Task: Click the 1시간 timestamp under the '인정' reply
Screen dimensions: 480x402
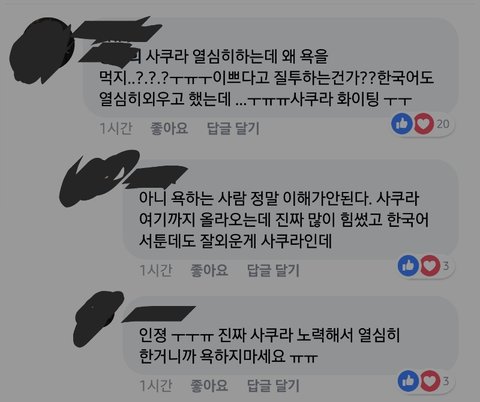Action: click(156, 386)
